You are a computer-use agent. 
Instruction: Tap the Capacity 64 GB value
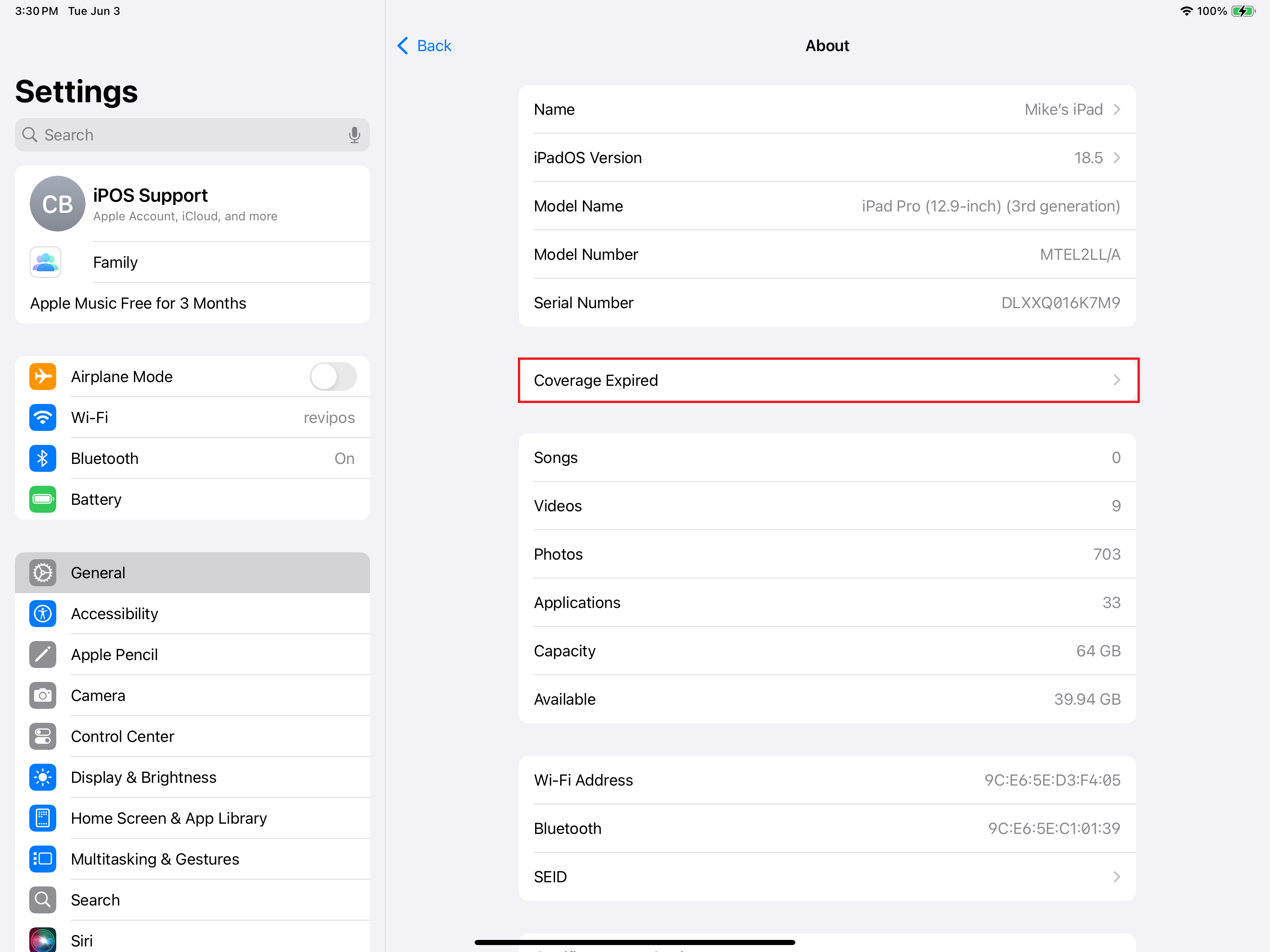coord(1098,651)
